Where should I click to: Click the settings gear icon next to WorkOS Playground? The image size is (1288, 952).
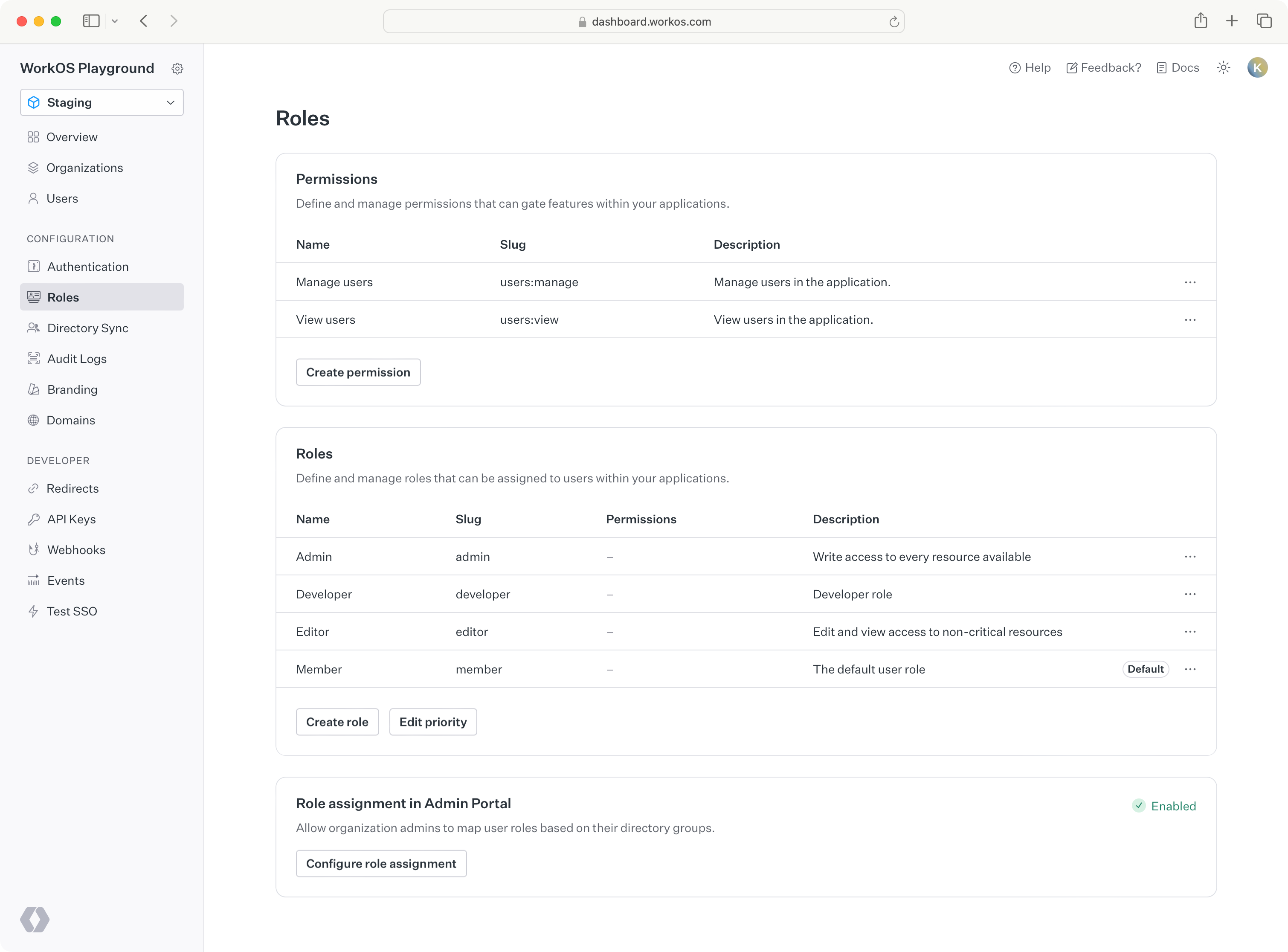click(x=178, y=68)
